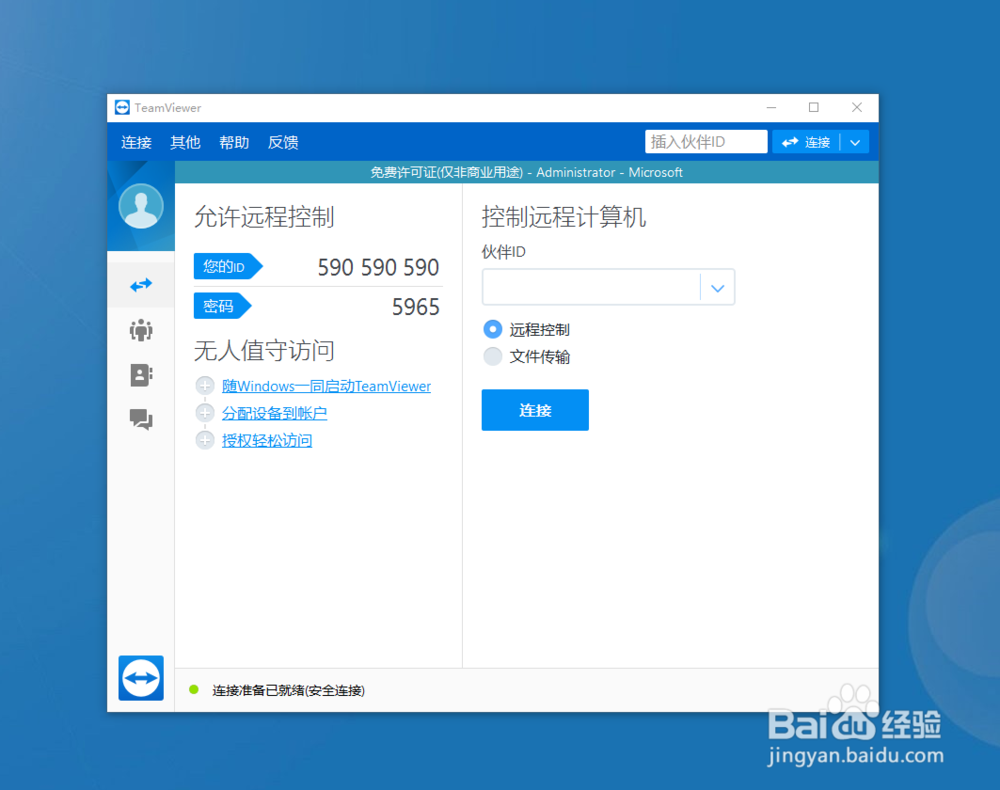This screenshot has width=1000, height=790.
Task: Click plus icon beside 分配设备到帐户
Action: 205,413
